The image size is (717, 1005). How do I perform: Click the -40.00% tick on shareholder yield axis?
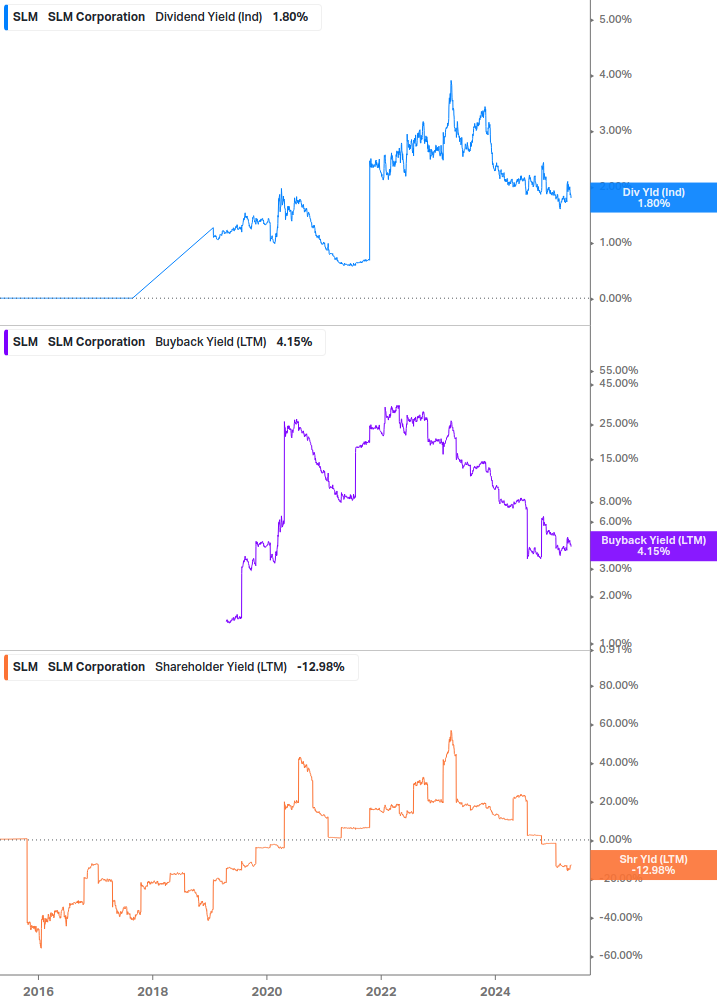(620, 918)
